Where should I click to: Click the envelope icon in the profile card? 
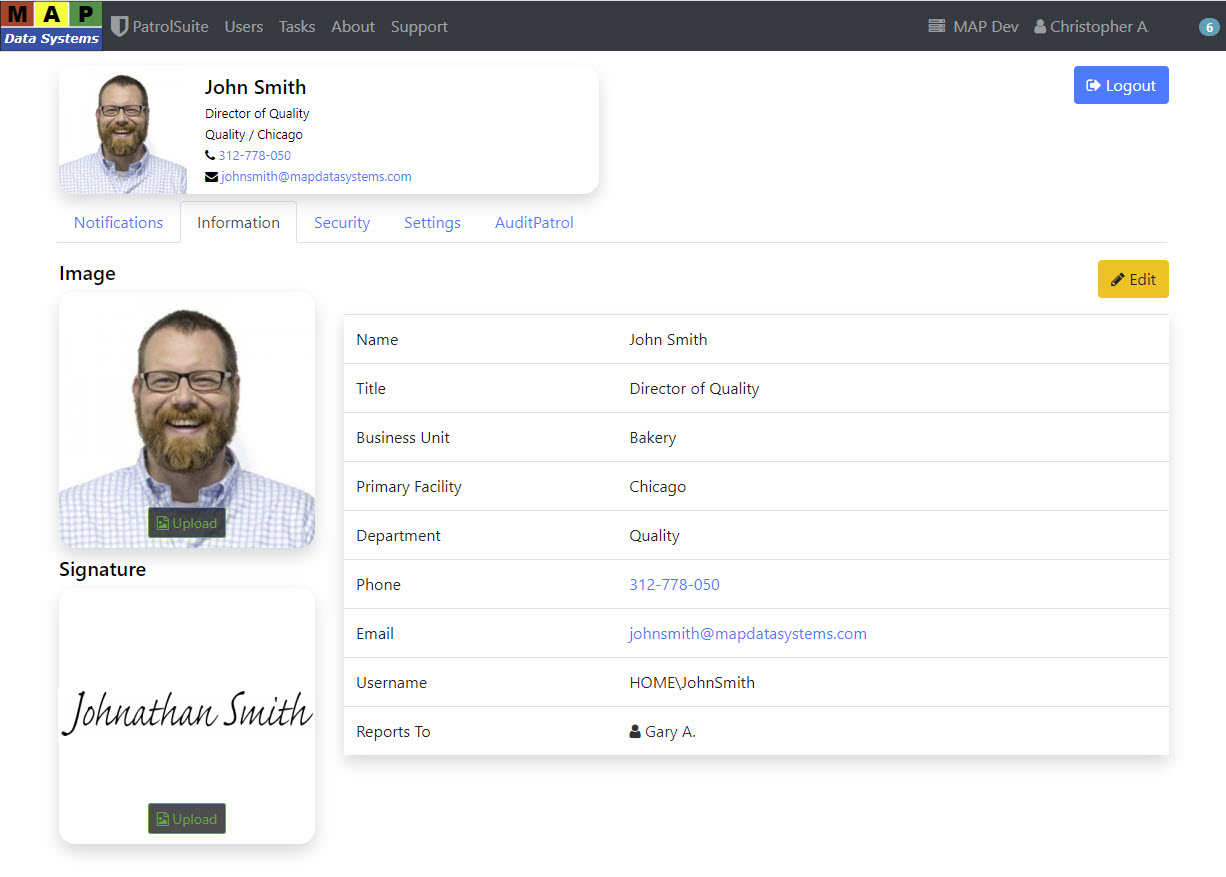(211, 177)
